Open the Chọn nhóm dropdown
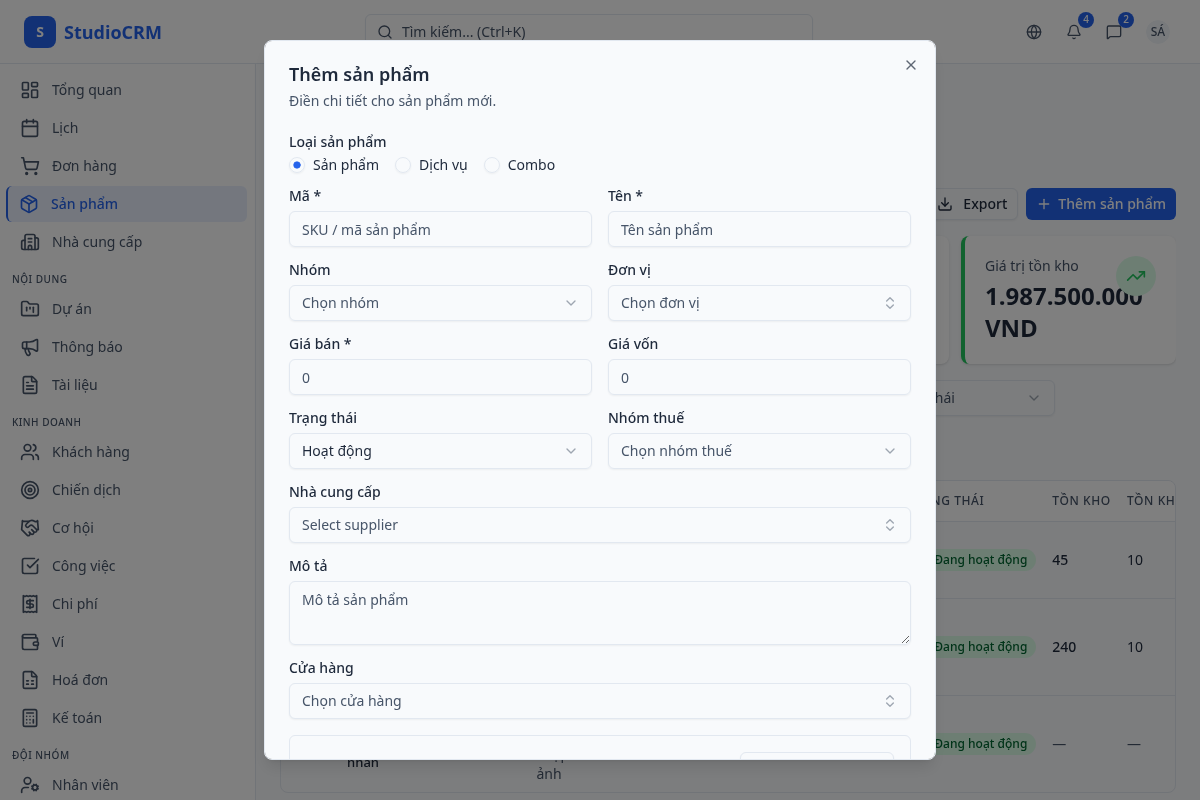Screen dimensions: 1200x800 click(440, 303)
